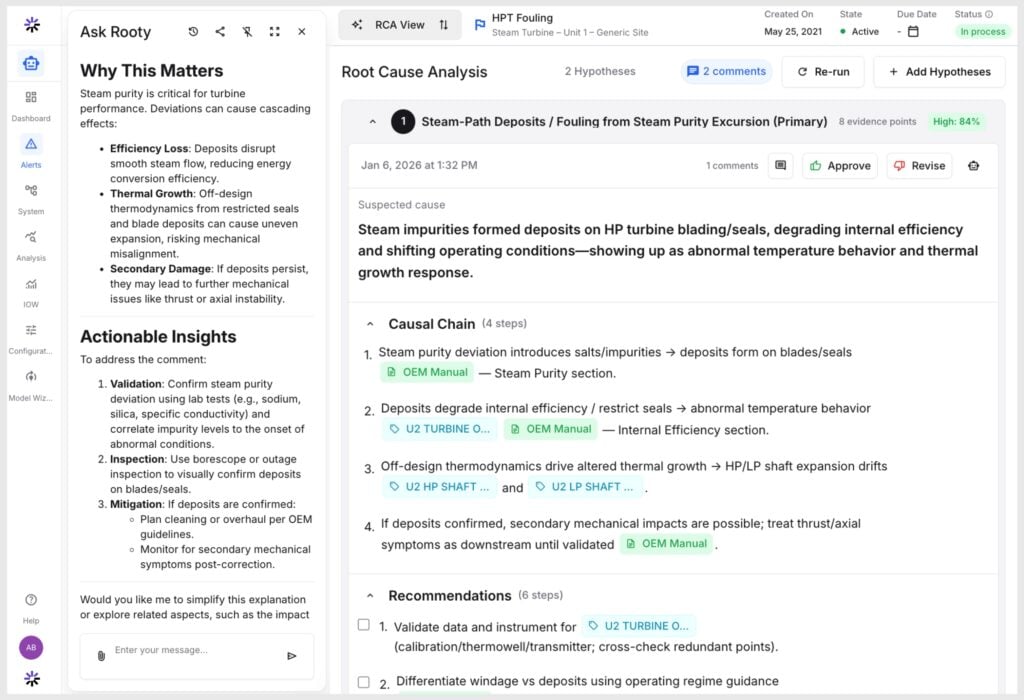Click the HPT Fouling title
This screenshot has height=700, width=1024.
point(522,18)
